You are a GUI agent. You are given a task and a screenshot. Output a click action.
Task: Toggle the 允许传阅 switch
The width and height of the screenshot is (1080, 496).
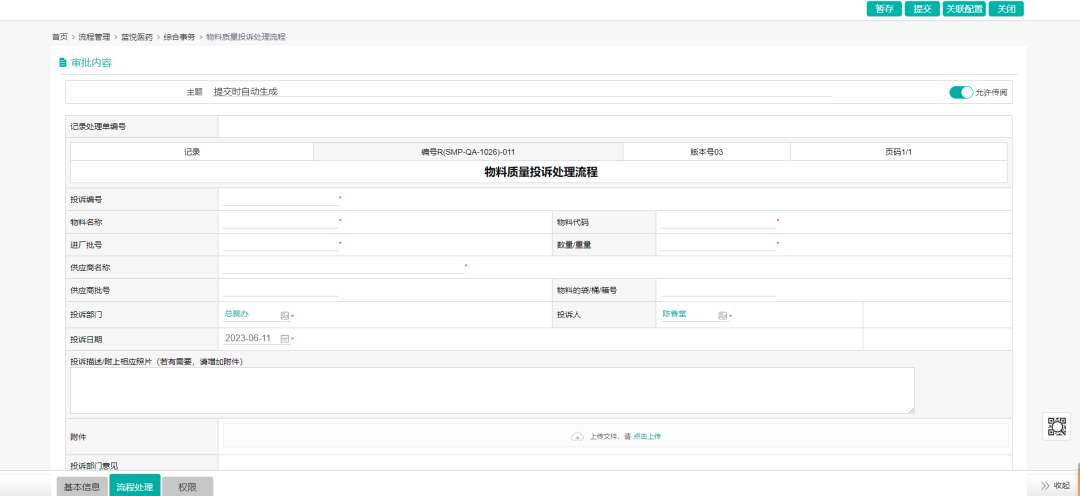pos(961,92)
